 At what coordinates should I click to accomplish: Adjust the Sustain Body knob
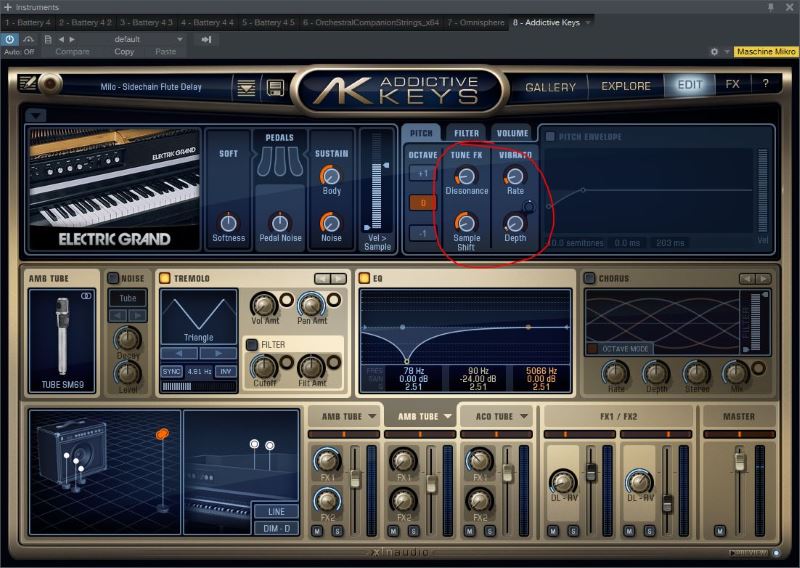pyautogui.click(x=331, y=176)
